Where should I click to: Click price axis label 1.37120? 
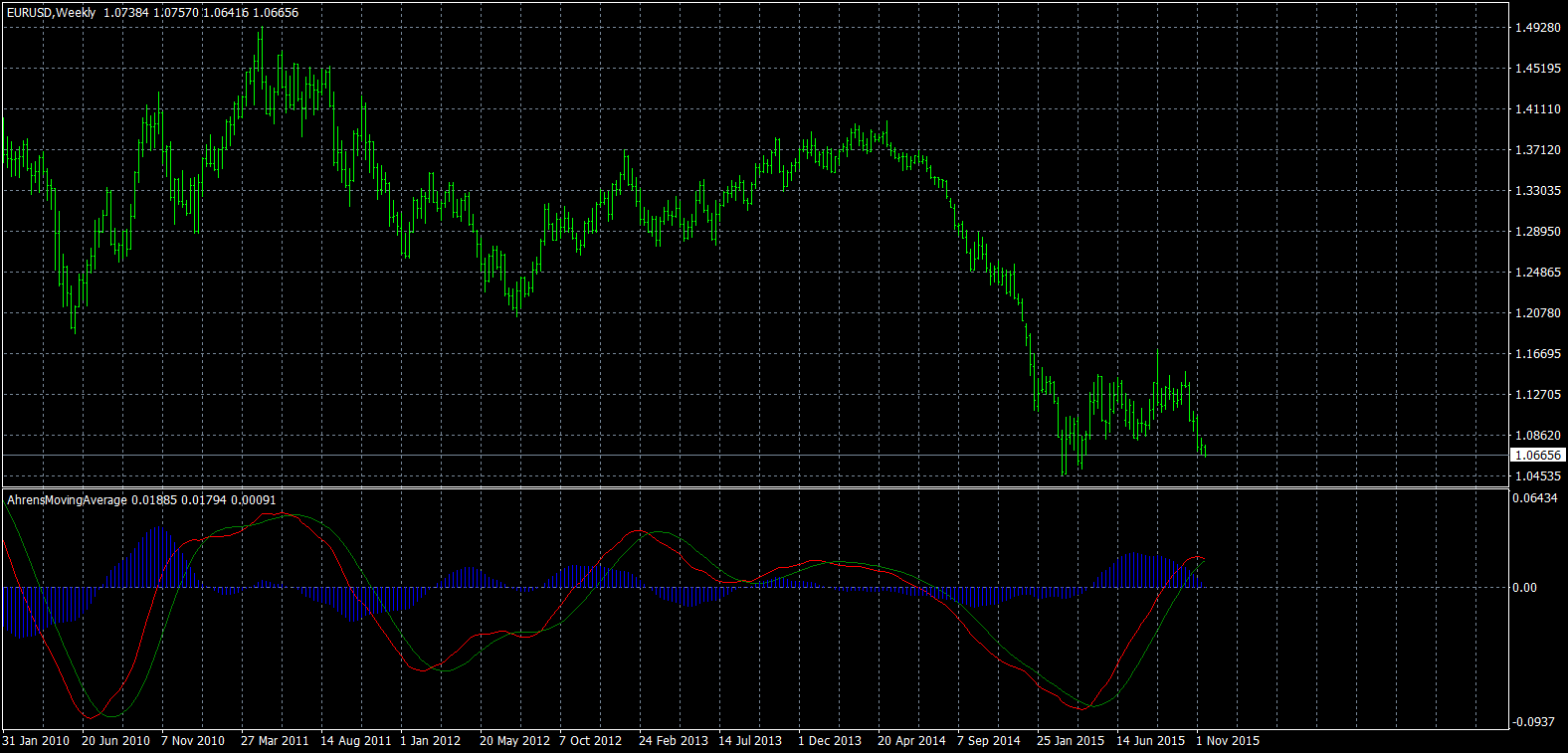coord(1537,150)
